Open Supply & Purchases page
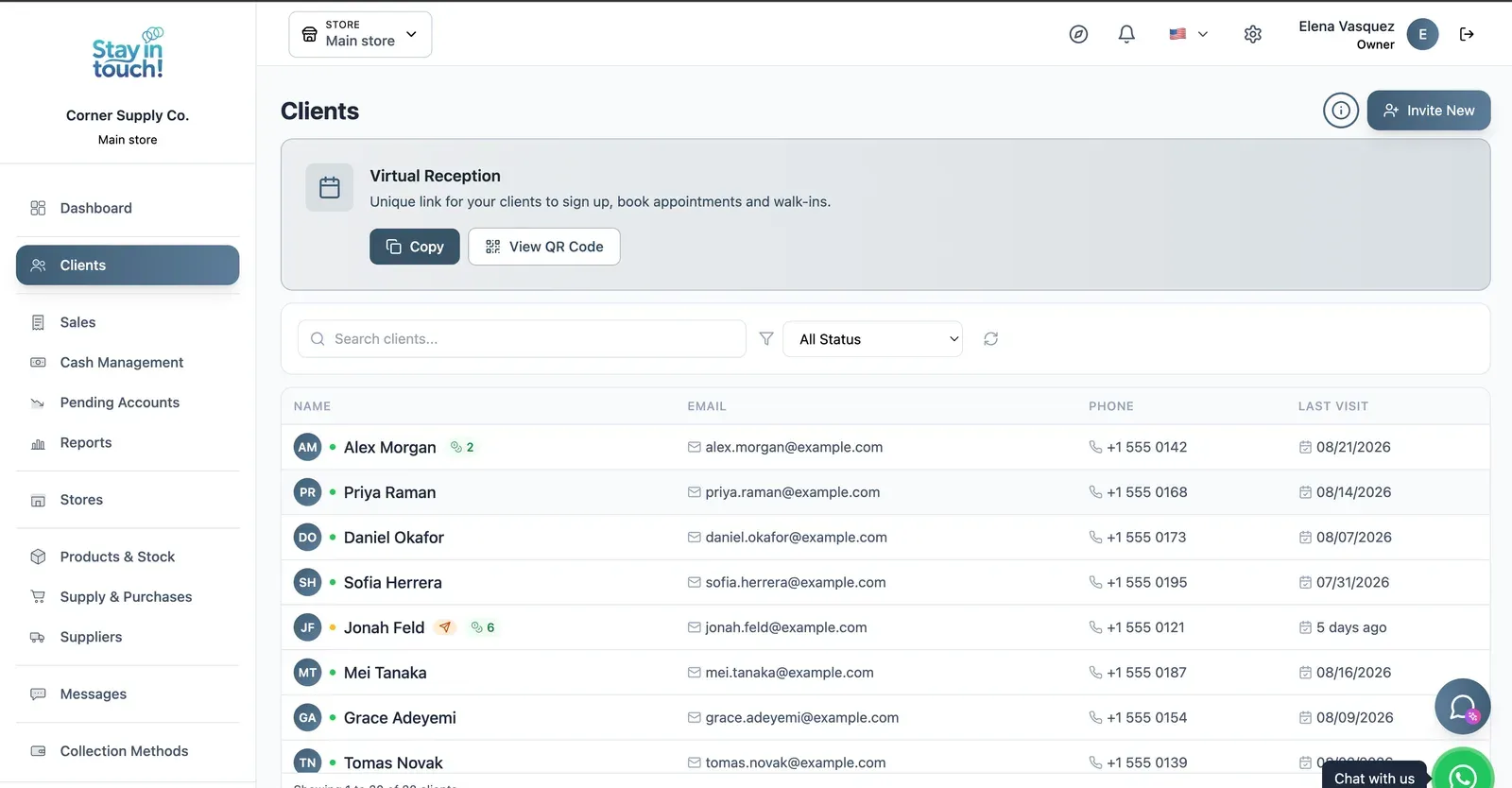 (128, 597)
